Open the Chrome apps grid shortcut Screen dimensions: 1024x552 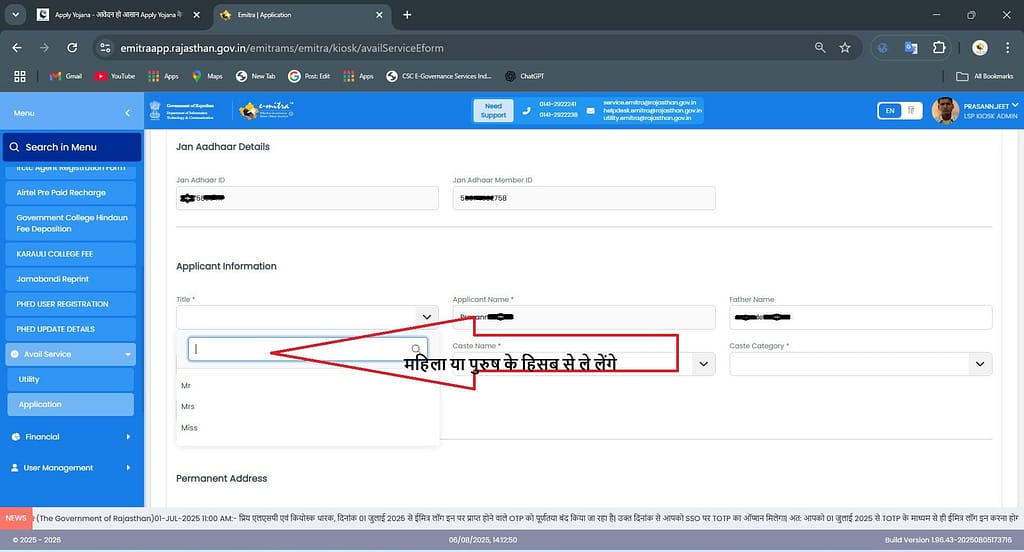click(20, 76)
